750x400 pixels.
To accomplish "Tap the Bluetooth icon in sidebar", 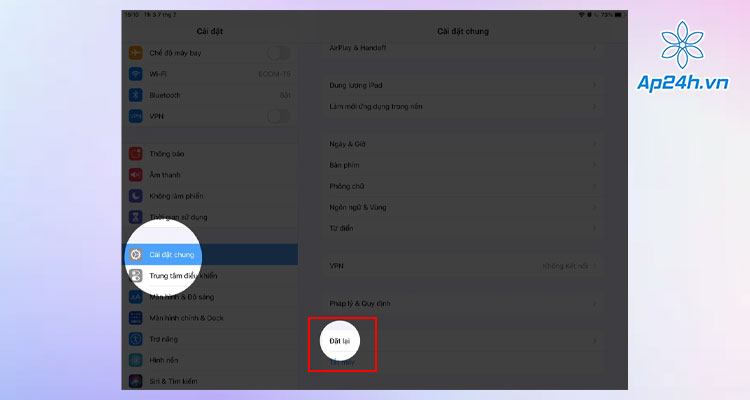I will [x=135, y=95].
